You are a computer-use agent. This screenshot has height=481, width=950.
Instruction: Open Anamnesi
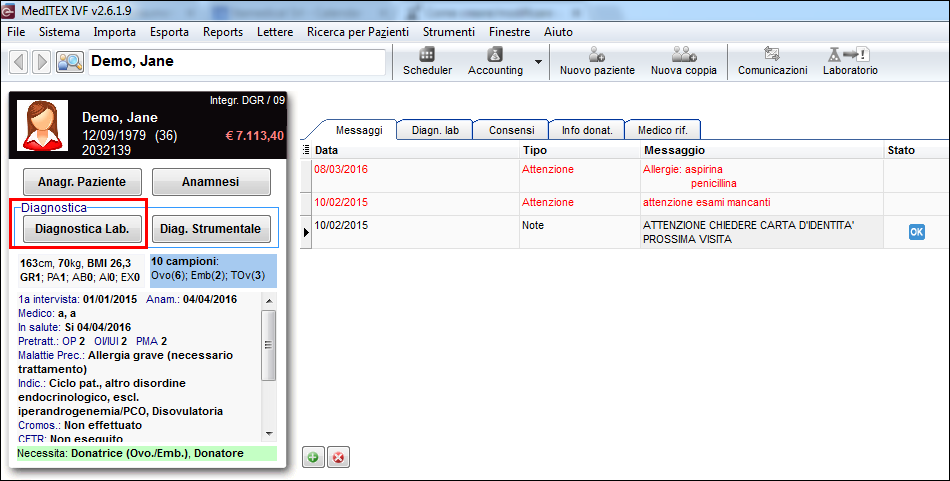pyautogui.click(x=210, y=182)
